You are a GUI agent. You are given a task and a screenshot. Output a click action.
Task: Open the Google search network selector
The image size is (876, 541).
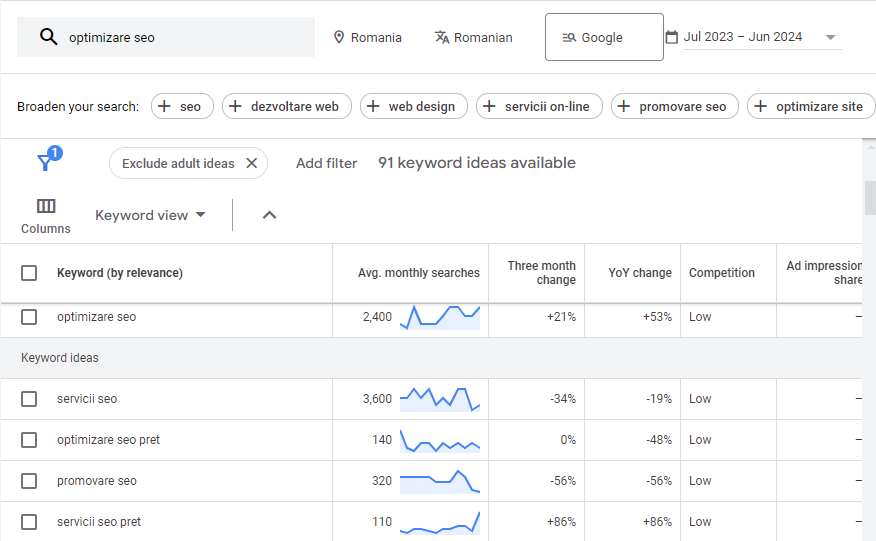click(x=603, y=37)
